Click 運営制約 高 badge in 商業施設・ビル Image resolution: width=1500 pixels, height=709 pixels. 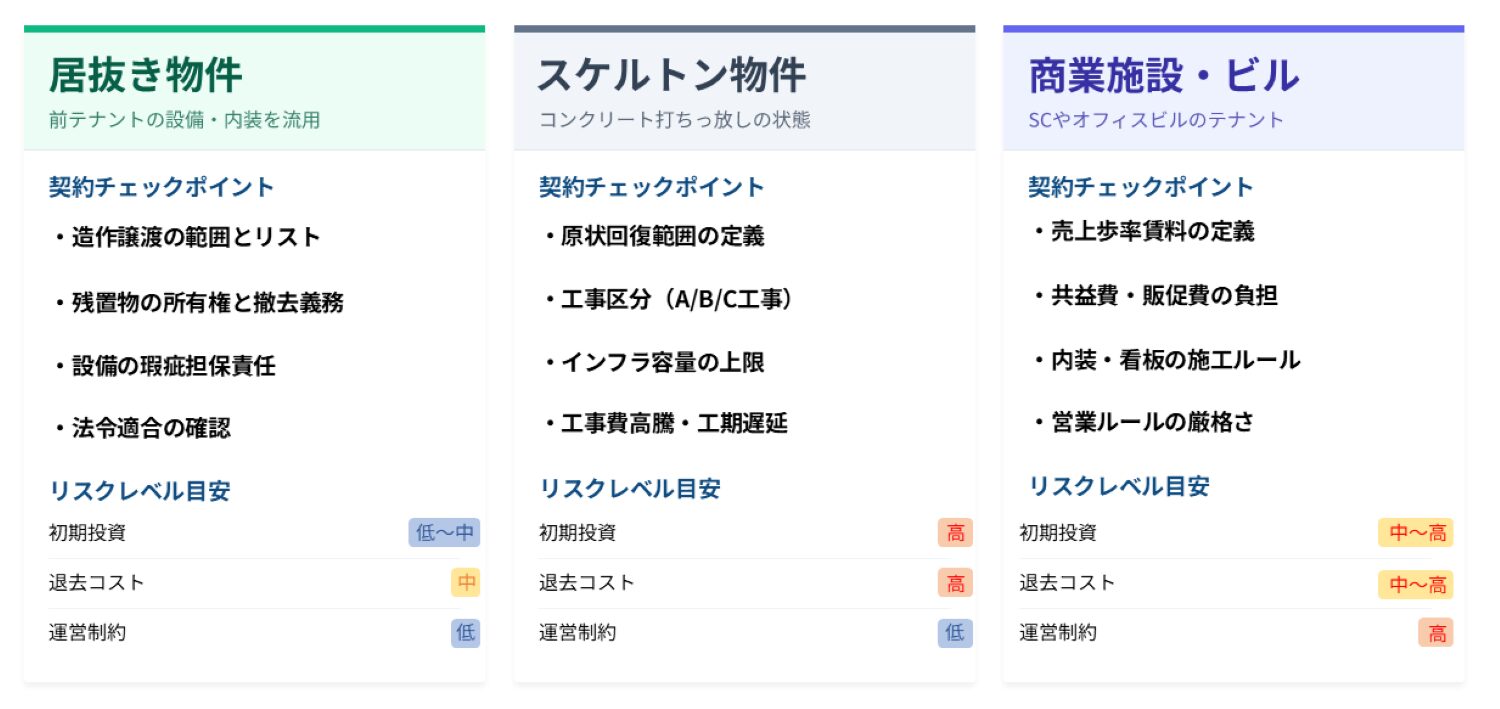click(1436, 633)
